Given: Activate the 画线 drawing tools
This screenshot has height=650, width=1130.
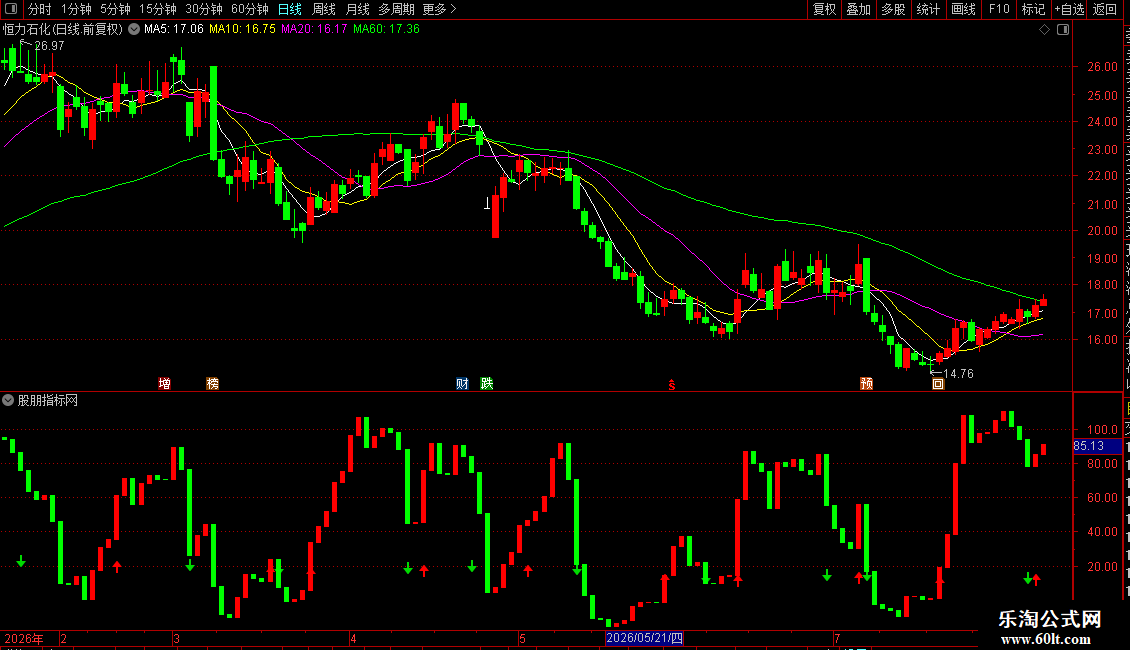Looking at the screenshot, I should tap(963, 9).
